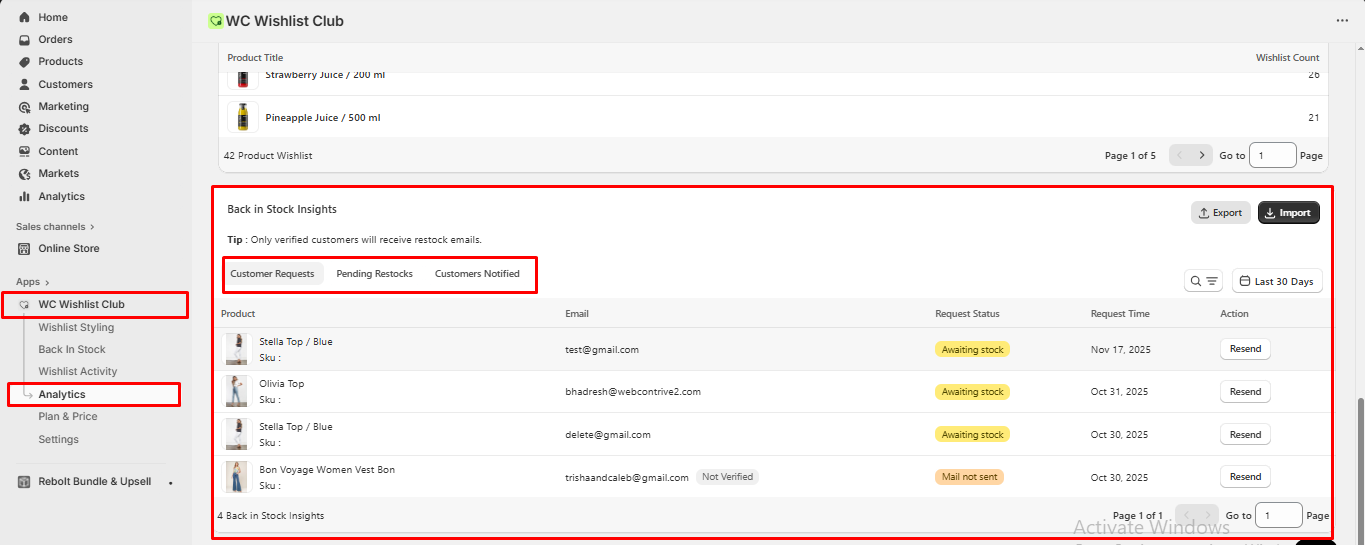Click the Pineapple Juice product thumbnail

pos(242,117)
